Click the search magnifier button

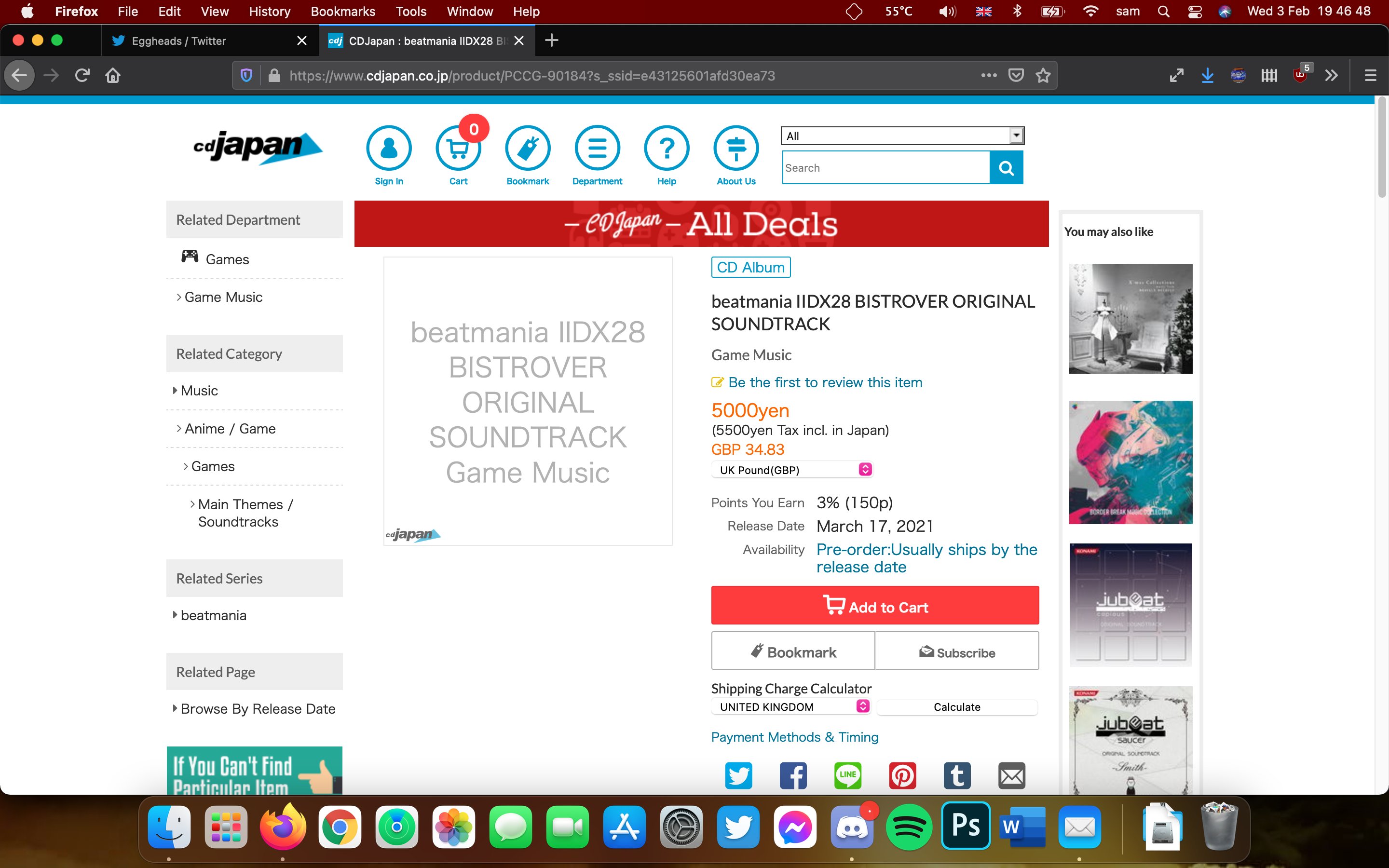(x=1006, y=168)
